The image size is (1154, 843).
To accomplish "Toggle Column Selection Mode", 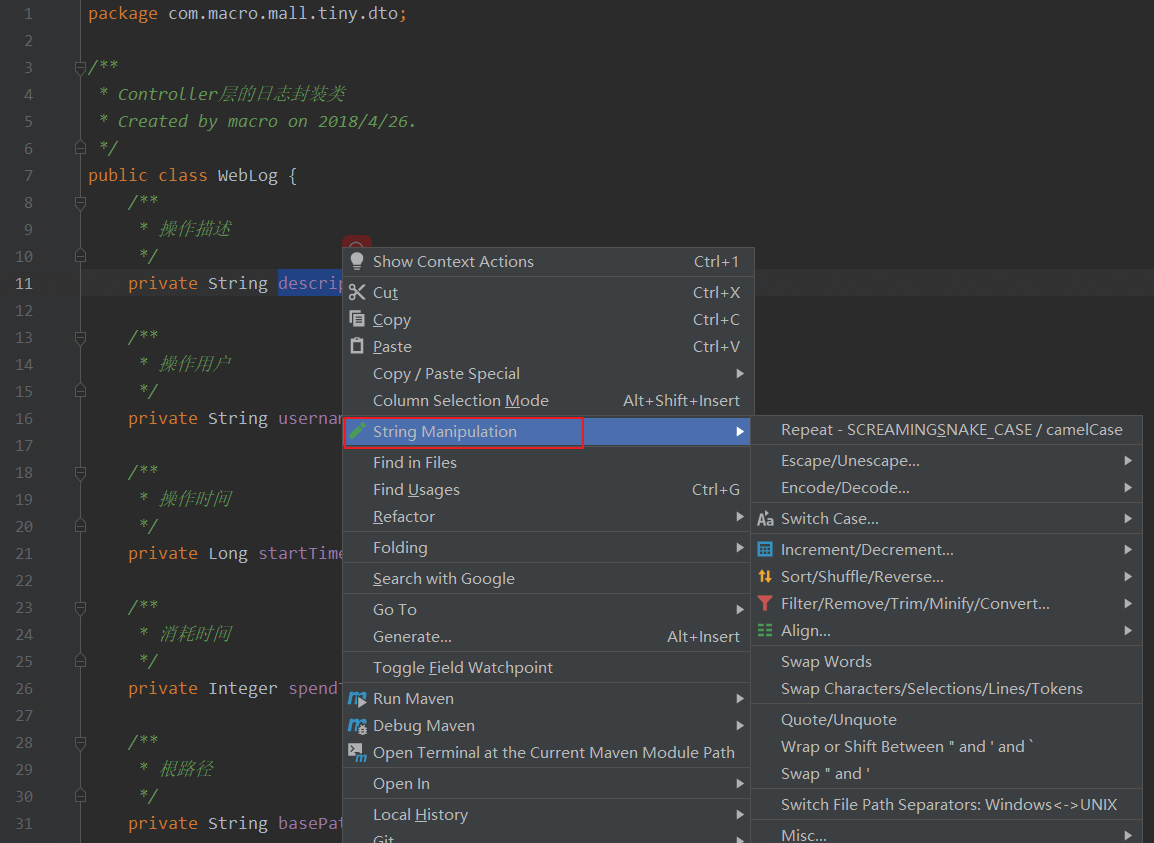I will pos(548,401).
